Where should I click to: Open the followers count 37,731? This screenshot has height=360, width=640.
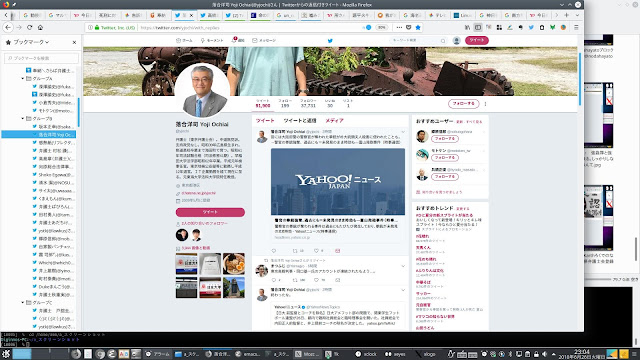pyautogui.click(x=308, y=103)
